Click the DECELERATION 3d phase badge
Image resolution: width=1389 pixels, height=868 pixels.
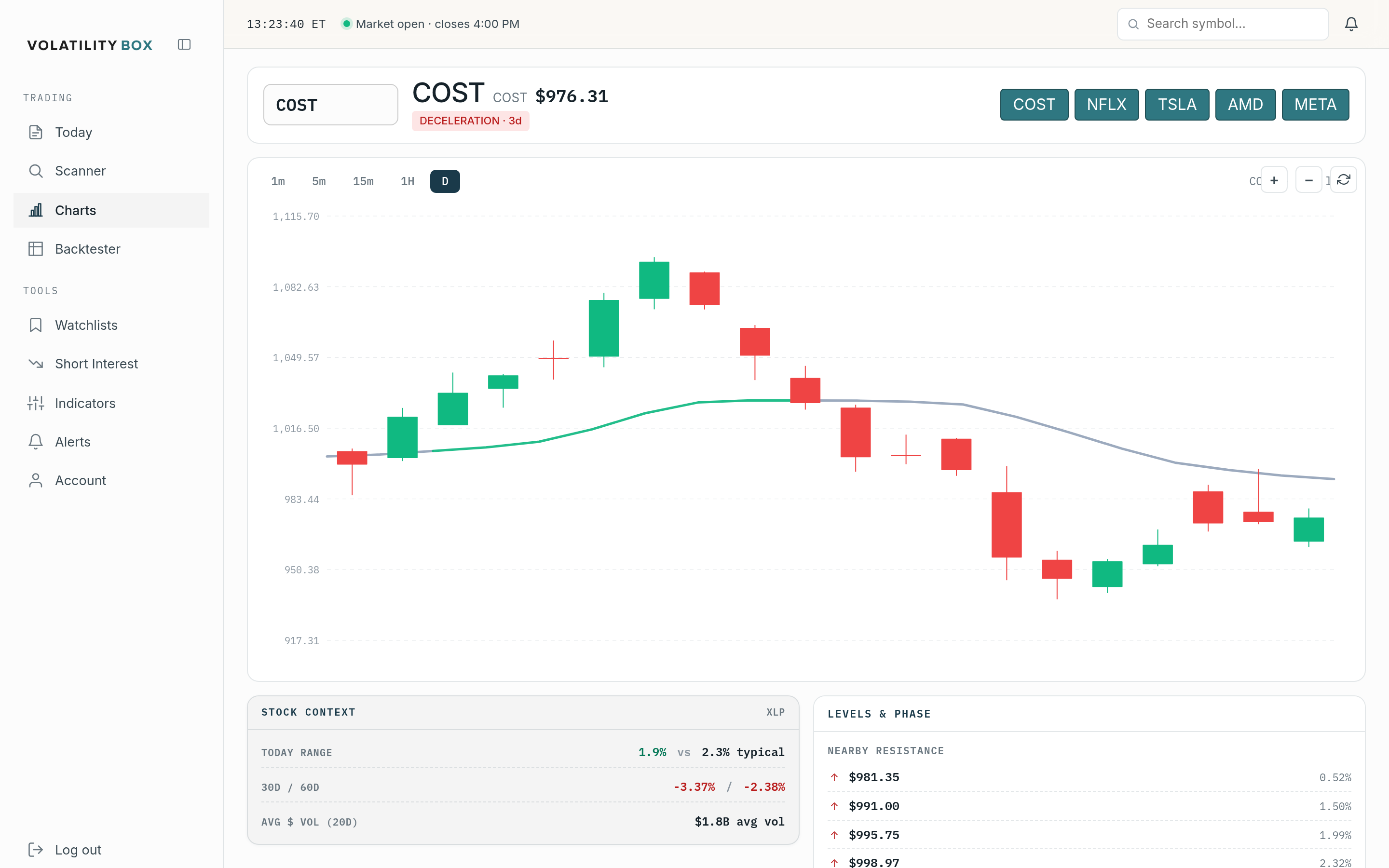click(470, 121)
